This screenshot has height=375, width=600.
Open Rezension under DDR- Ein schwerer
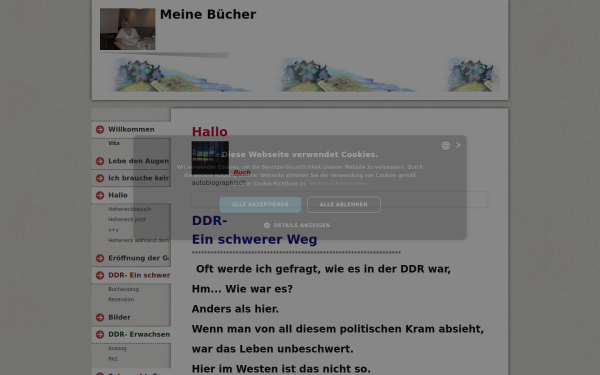[x=121, y=300]
